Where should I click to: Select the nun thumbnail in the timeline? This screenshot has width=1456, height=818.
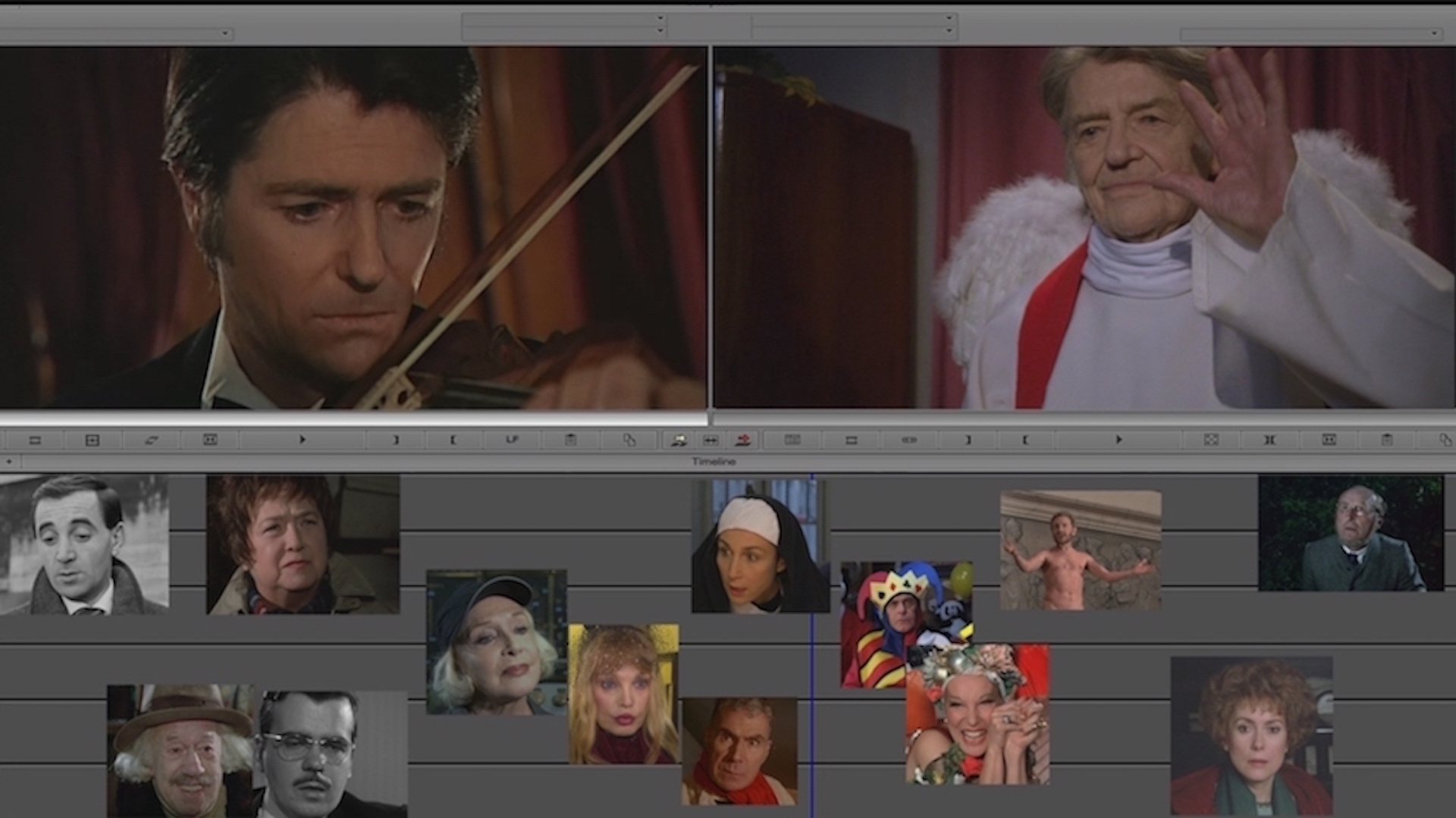click(x=758, y=546)
